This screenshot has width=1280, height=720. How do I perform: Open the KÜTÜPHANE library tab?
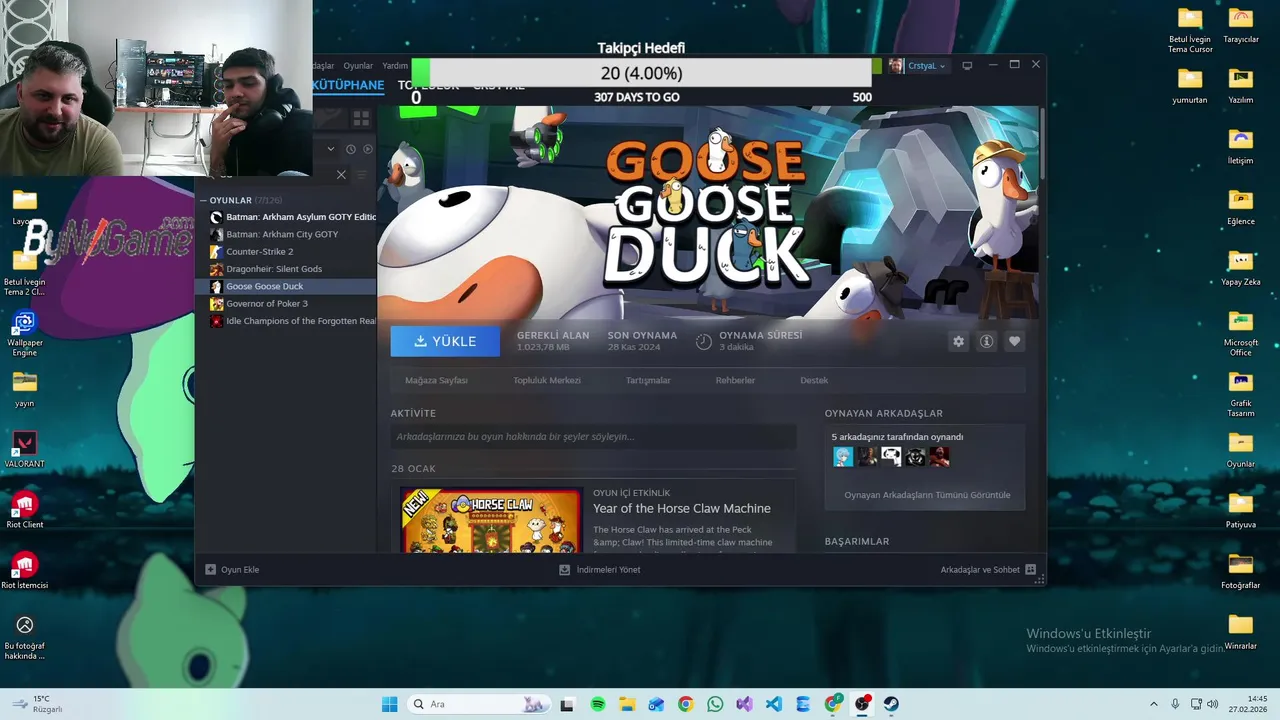pyautogui.click(x=348, y=85)
